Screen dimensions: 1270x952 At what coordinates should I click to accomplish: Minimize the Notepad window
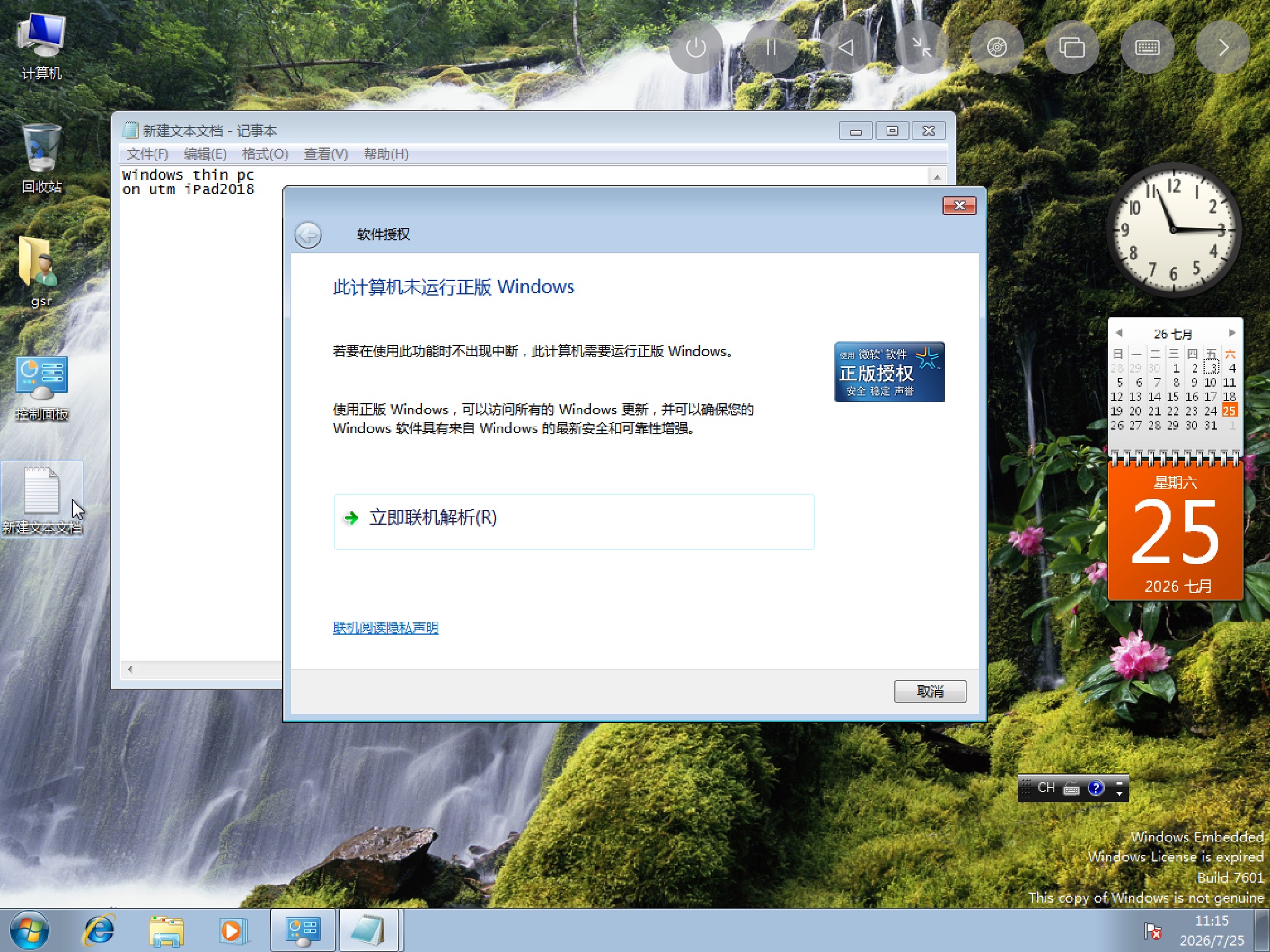coord(856,130)
